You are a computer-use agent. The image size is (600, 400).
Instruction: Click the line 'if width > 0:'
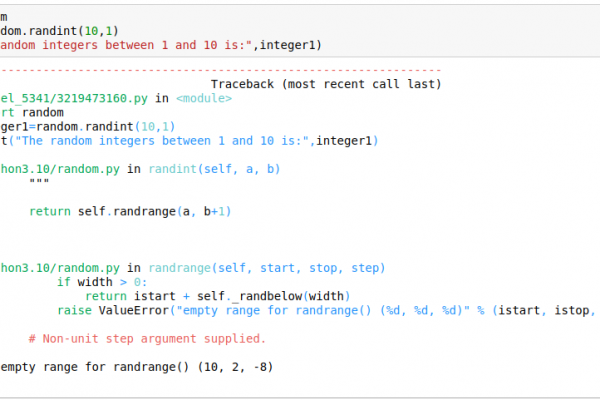click(102, 282)
